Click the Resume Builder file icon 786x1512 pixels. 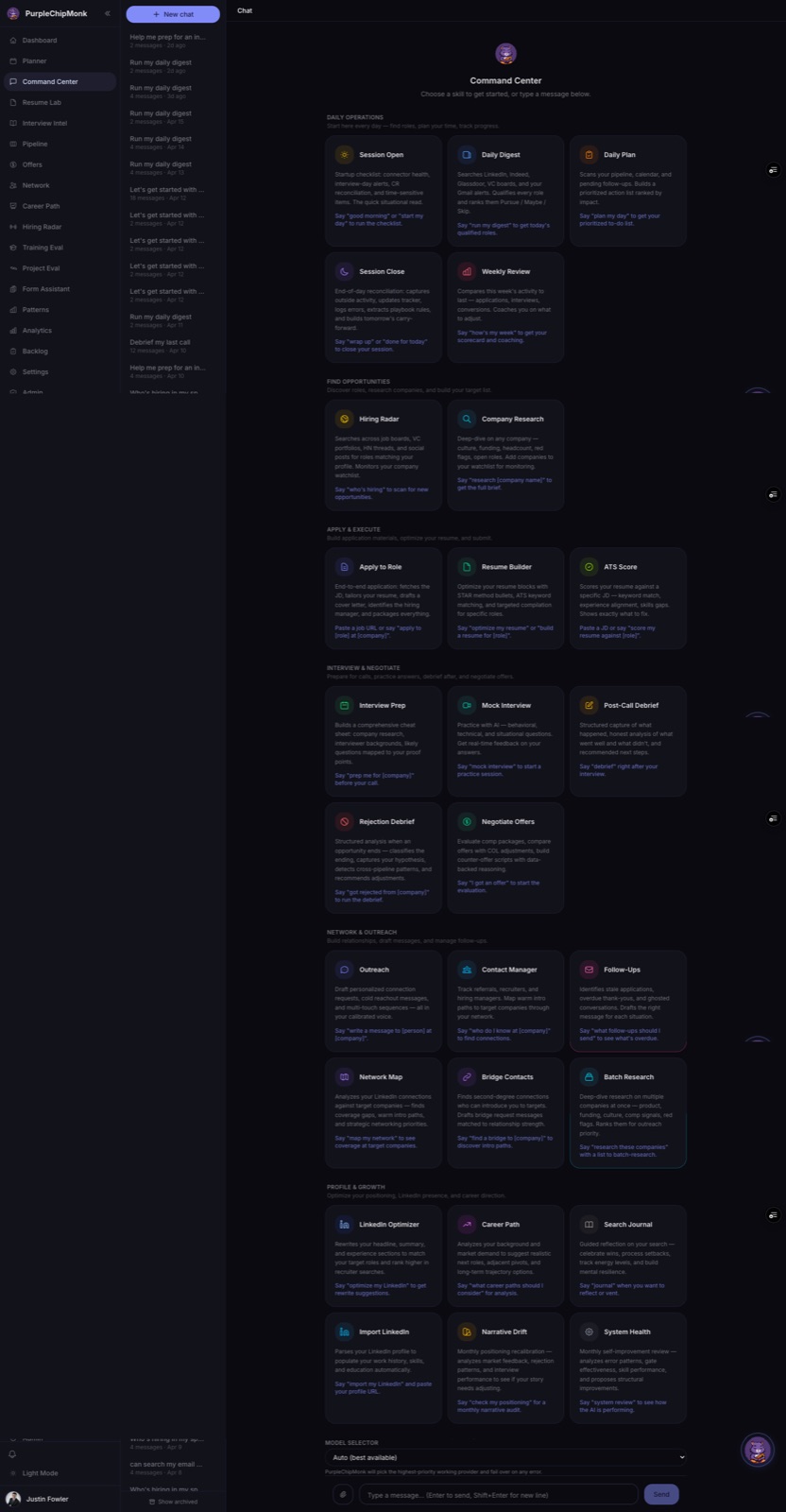pos(467,567)
